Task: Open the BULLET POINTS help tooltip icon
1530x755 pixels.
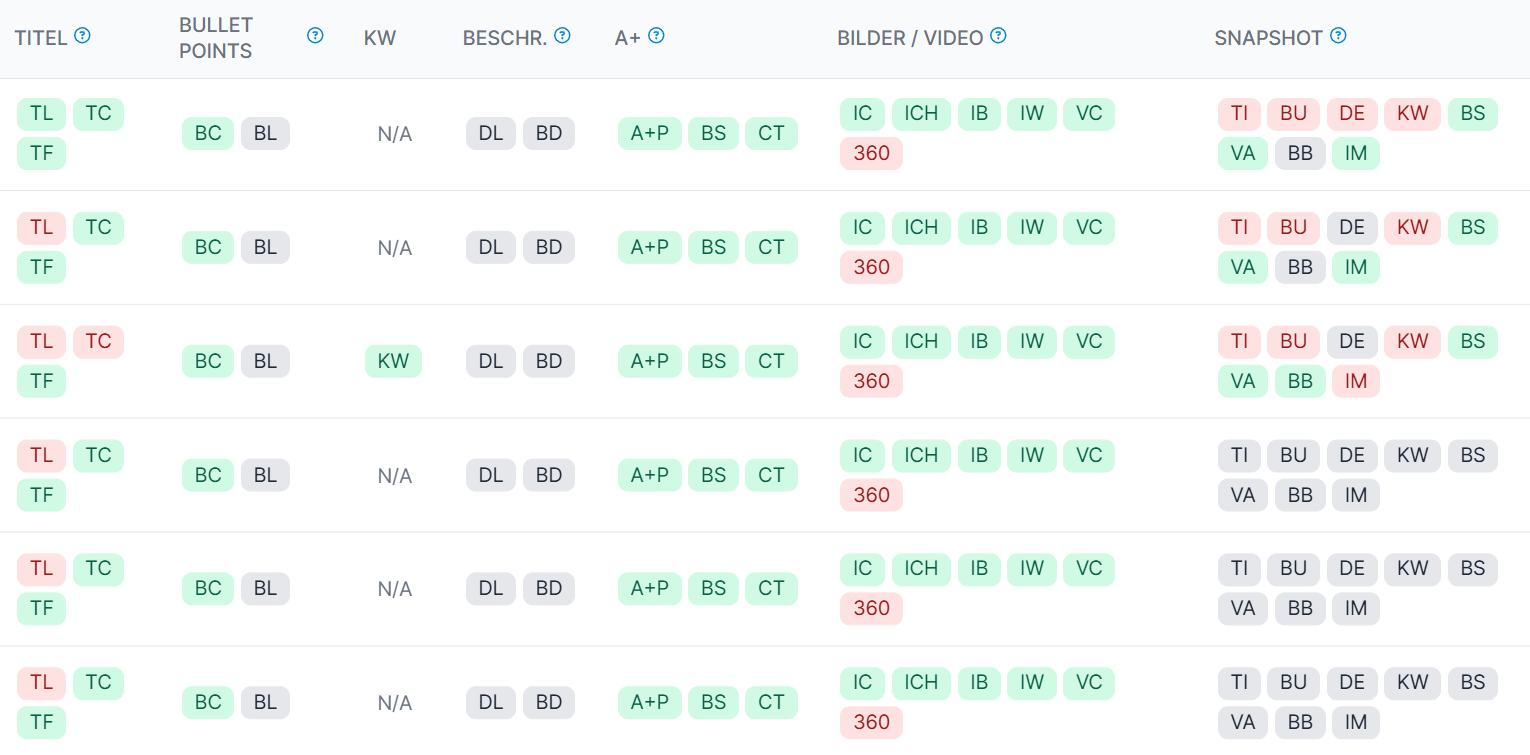Action: [315, 36]
